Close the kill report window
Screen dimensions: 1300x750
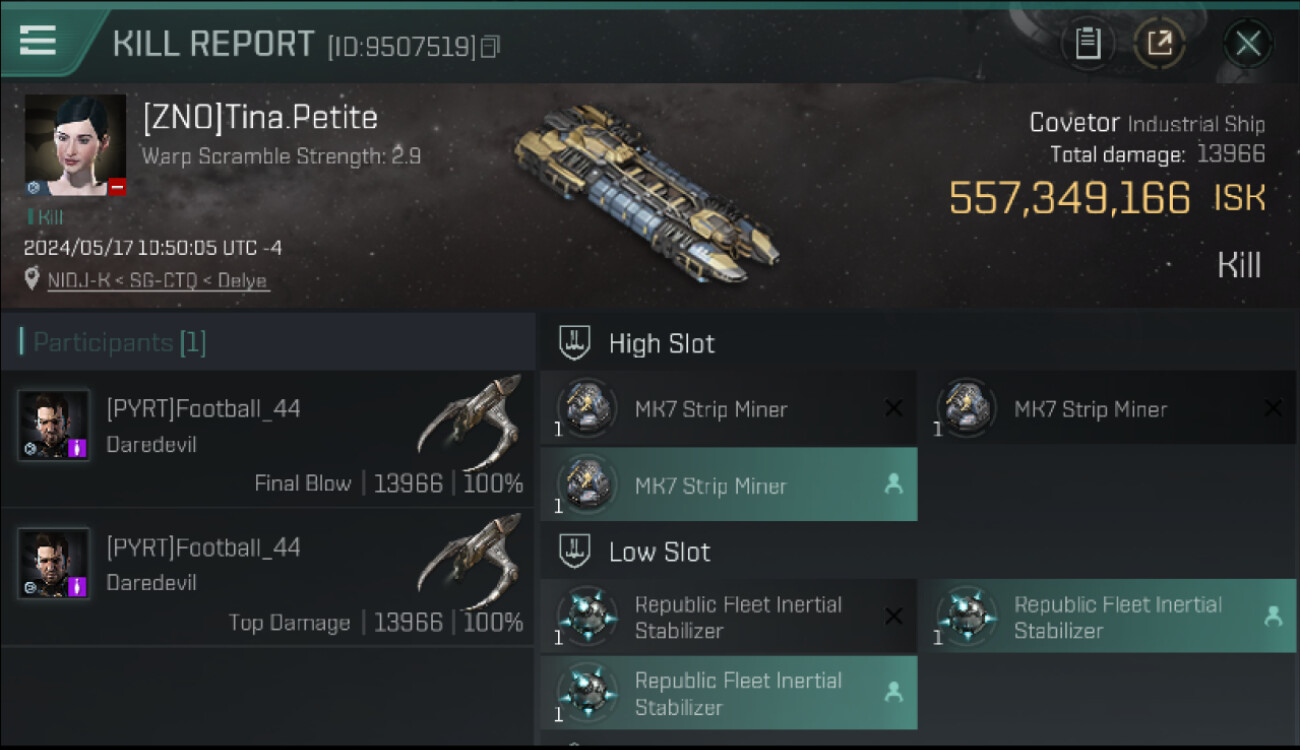tap(1247, 43)
